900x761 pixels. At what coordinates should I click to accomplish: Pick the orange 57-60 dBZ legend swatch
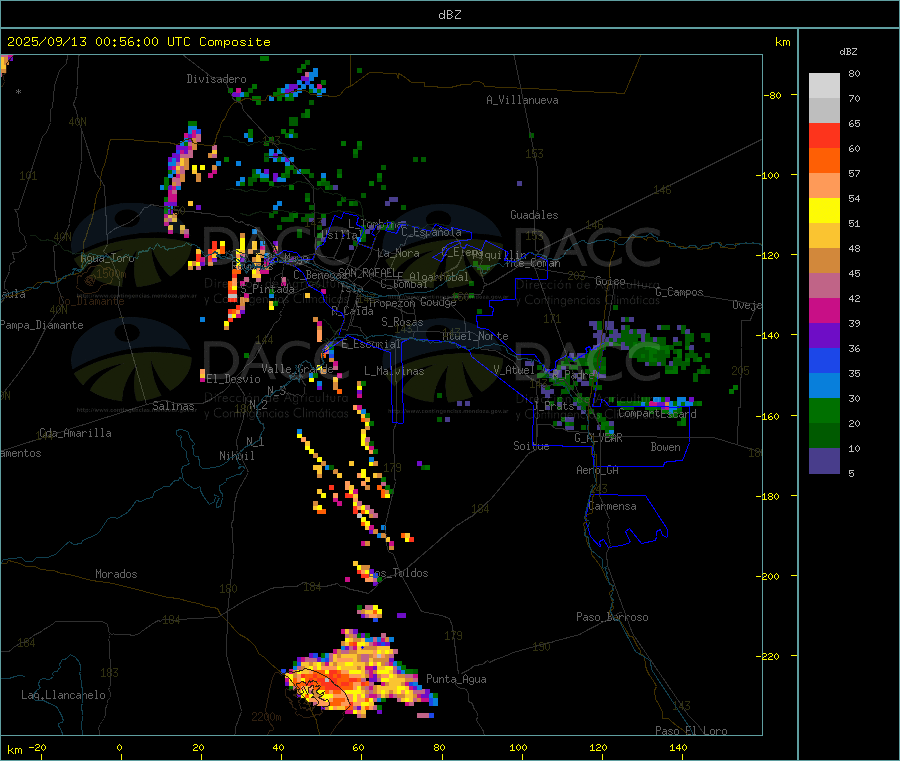[x=824, y=161]
